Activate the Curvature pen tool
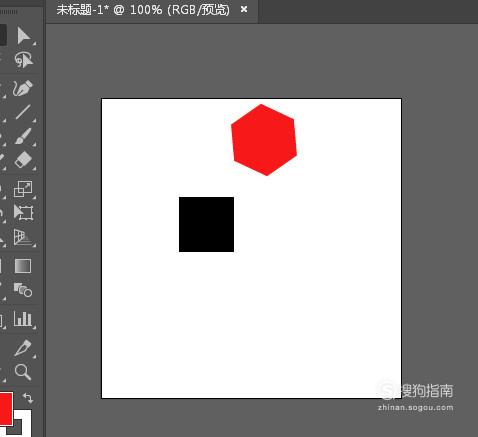Image resolution: width=478 pixels, height=437 pixels. (23, 88)
